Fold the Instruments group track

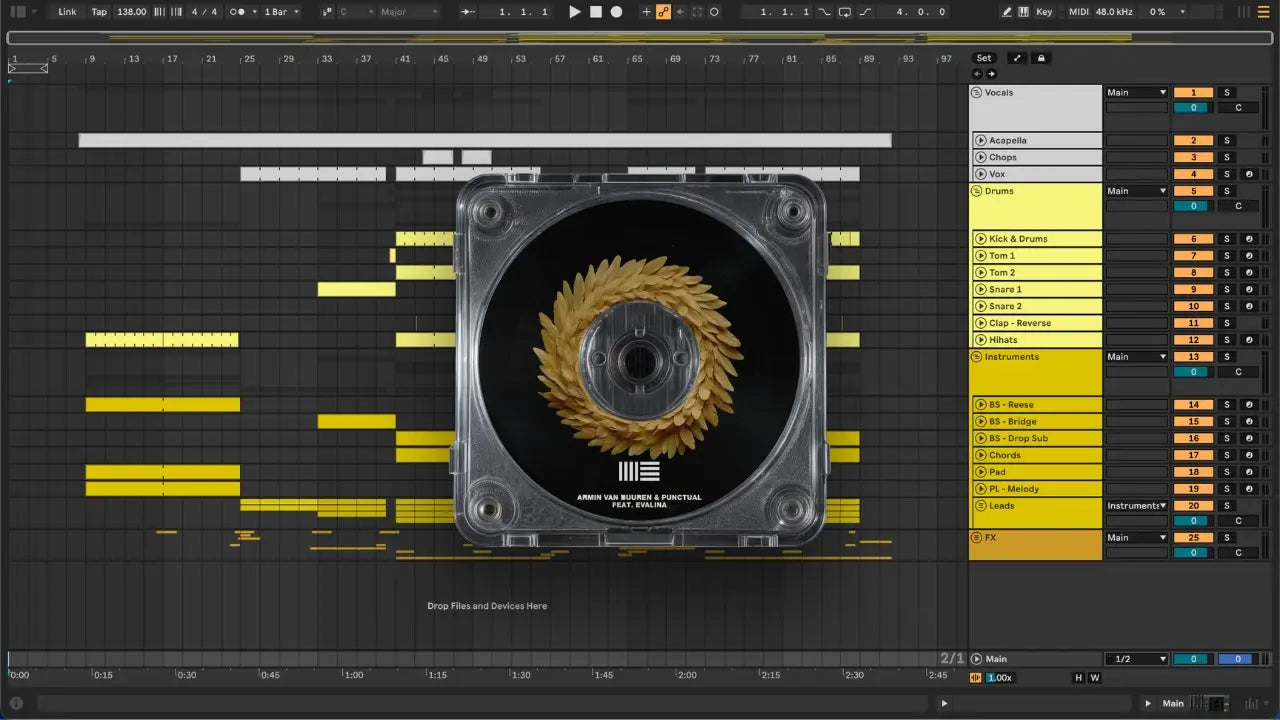pos(977,357)
